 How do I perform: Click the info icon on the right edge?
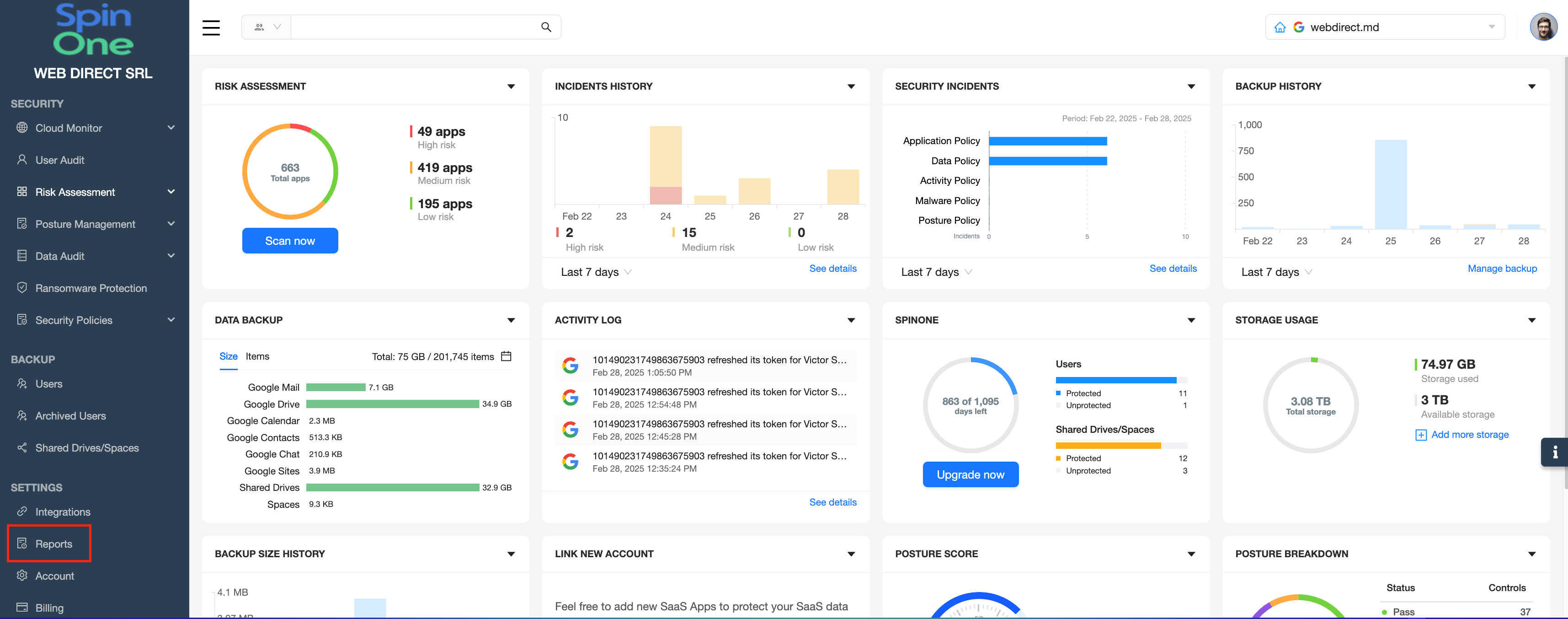coord(1555,452)
